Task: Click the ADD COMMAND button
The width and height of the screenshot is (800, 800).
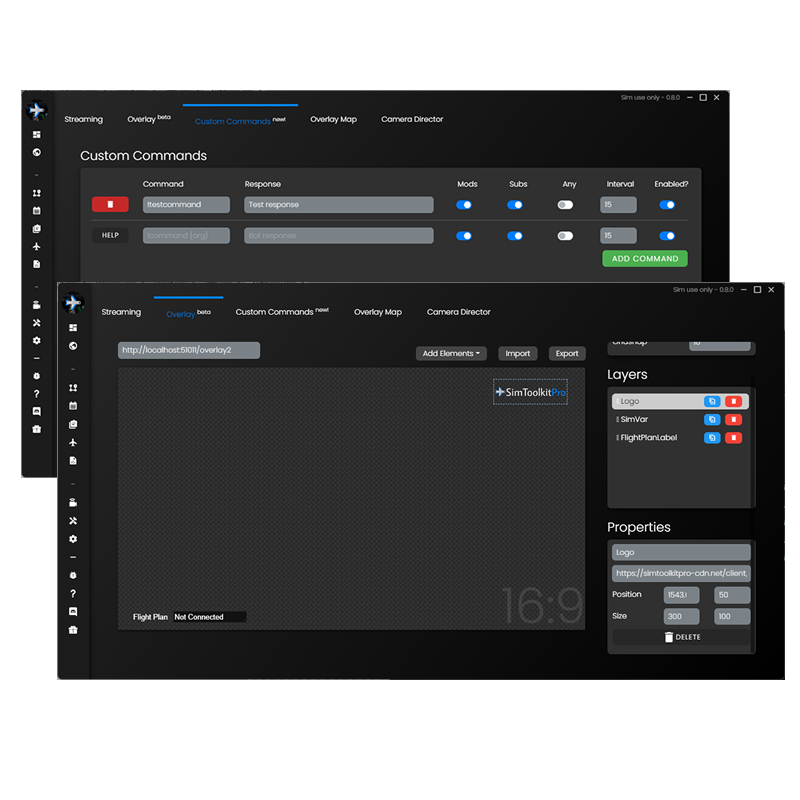Action: coord(645,258)
